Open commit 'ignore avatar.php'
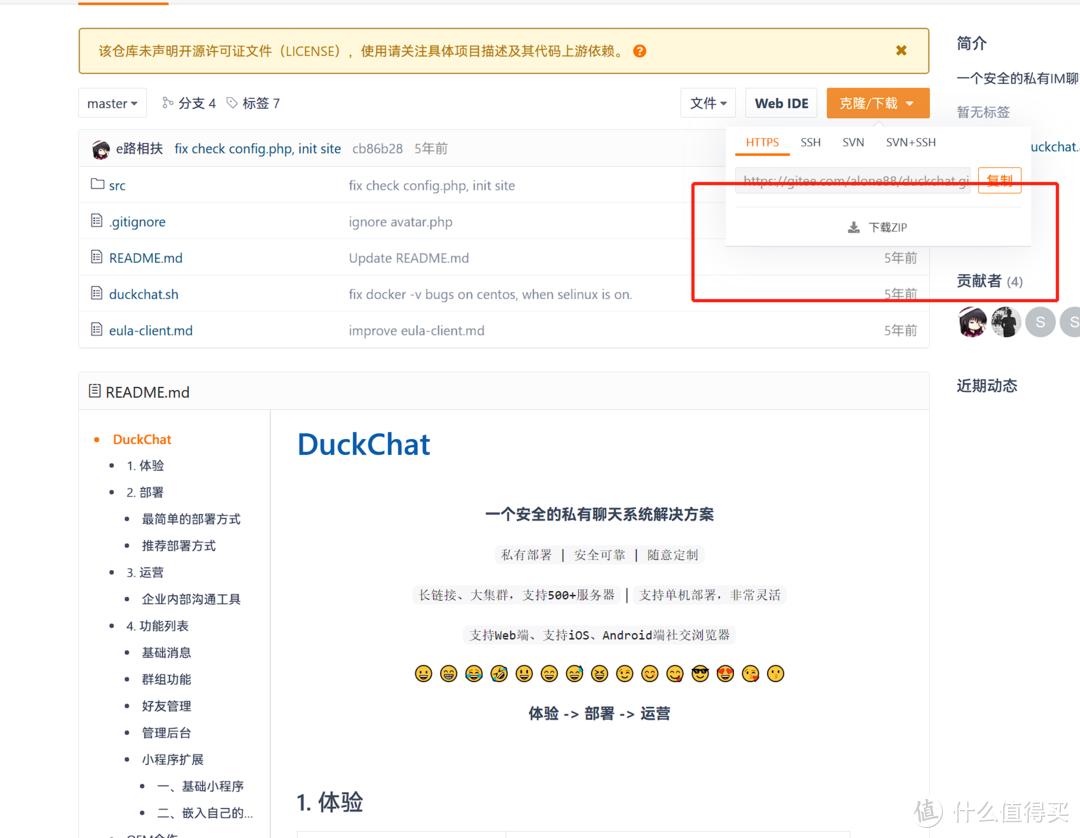Image resolution: width=1080 pixels, height=838 pixels. [x=400, y=222]
